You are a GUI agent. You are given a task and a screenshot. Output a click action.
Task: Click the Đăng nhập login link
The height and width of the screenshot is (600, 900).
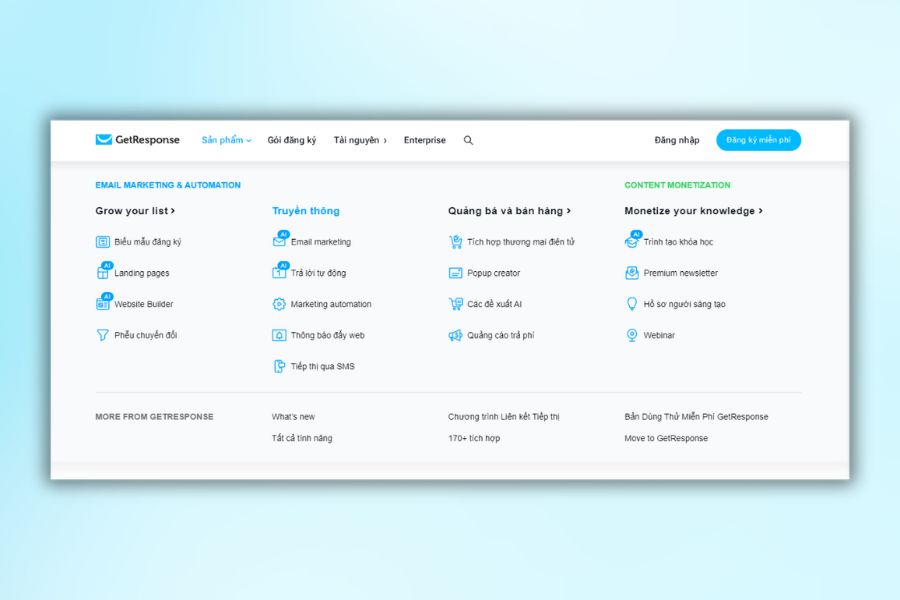[x=677, y=140]
